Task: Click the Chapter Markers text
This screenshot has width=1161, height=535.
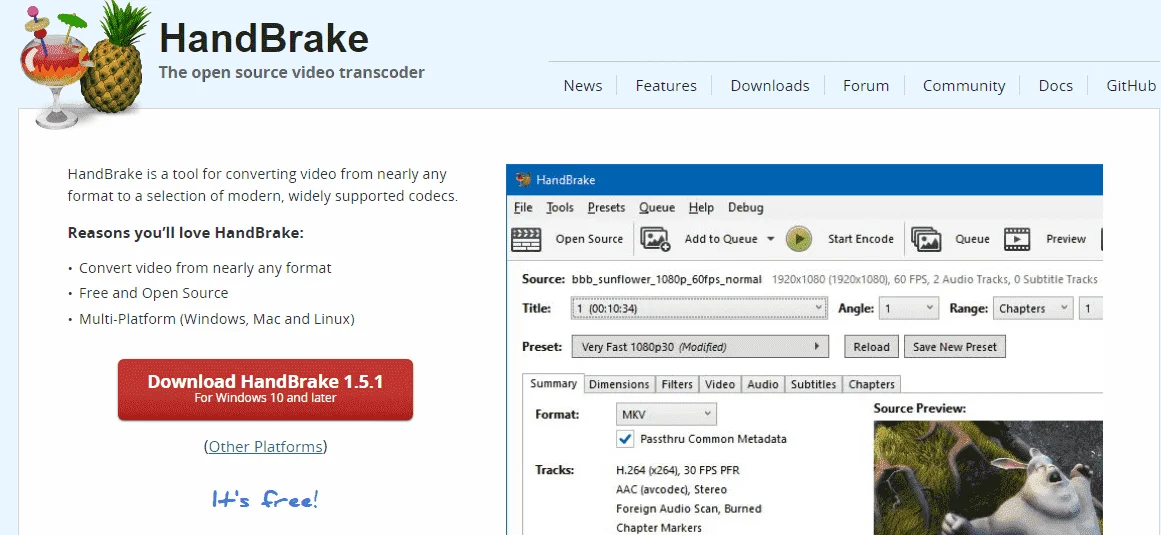Action: [659, 528]
